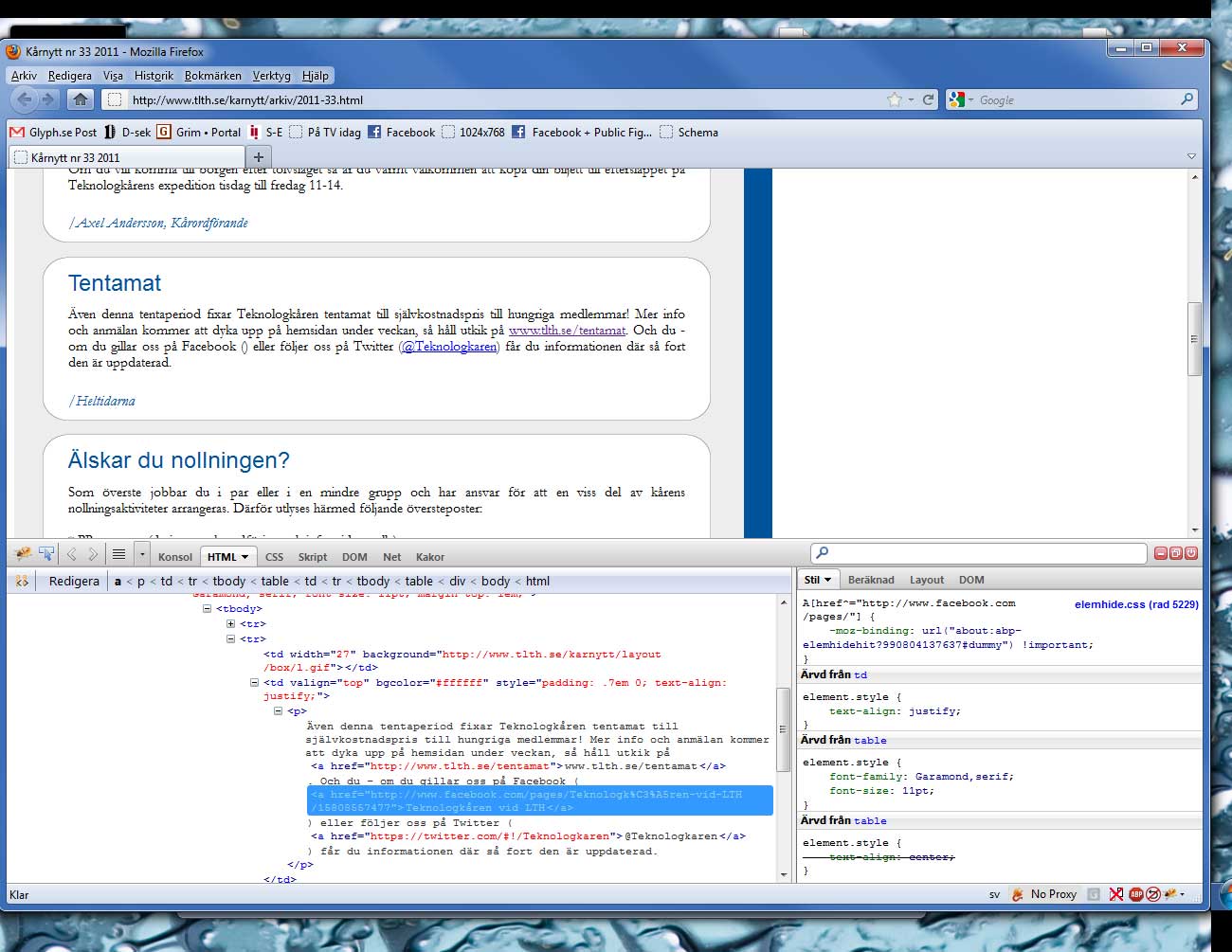Viewport: 1232px width, 952px height.
Task: Click the red crossed-out status bar icon
Action: 1116,894
